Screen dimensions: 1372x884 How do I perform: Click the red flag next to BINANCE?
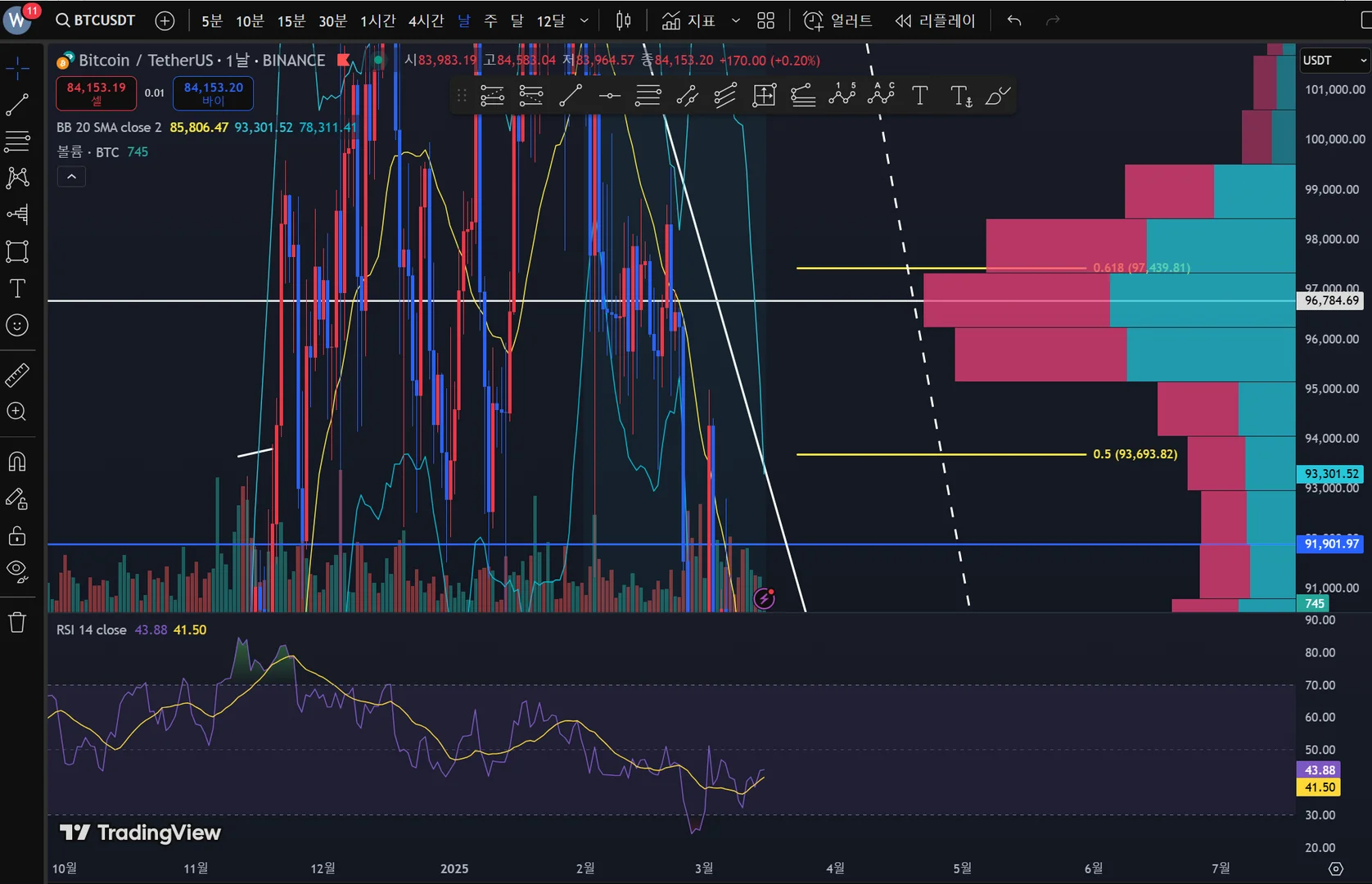pyautogui.click(x=344, y=60)
